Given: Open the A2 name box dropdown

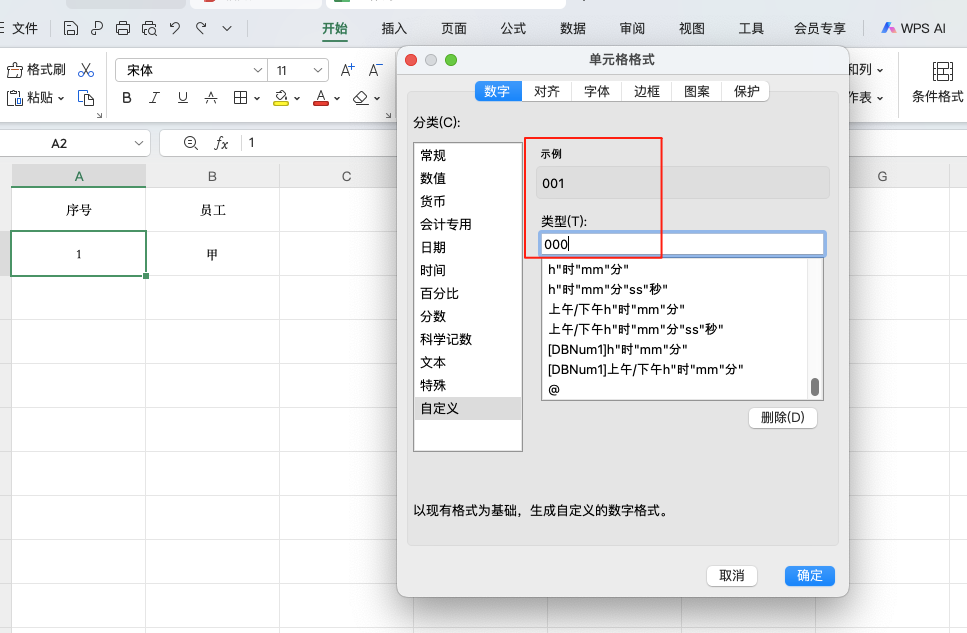Looking at the screenshot, I should (138, 143).
